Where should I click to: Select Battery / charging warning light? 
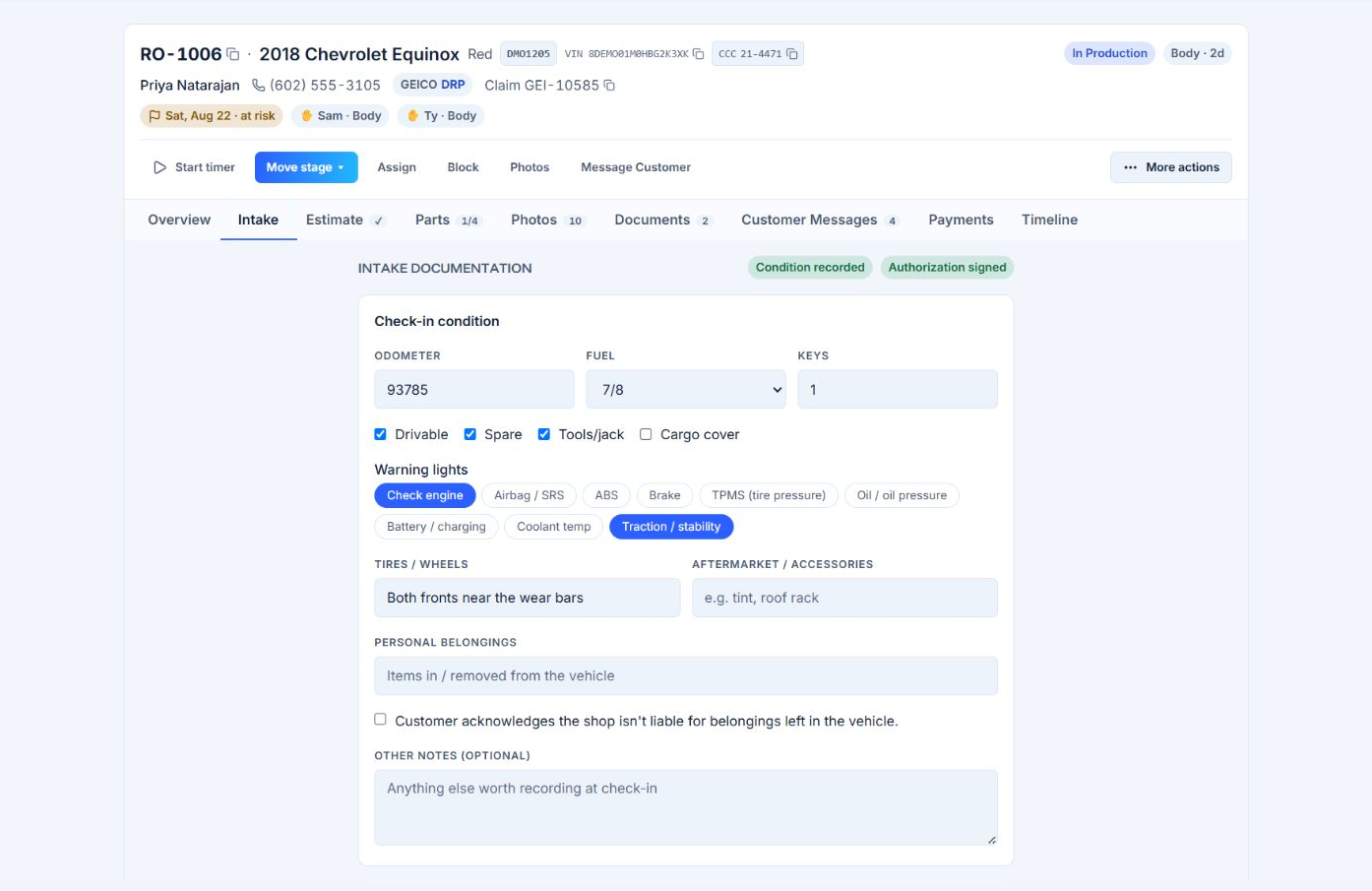pos(436,527)
